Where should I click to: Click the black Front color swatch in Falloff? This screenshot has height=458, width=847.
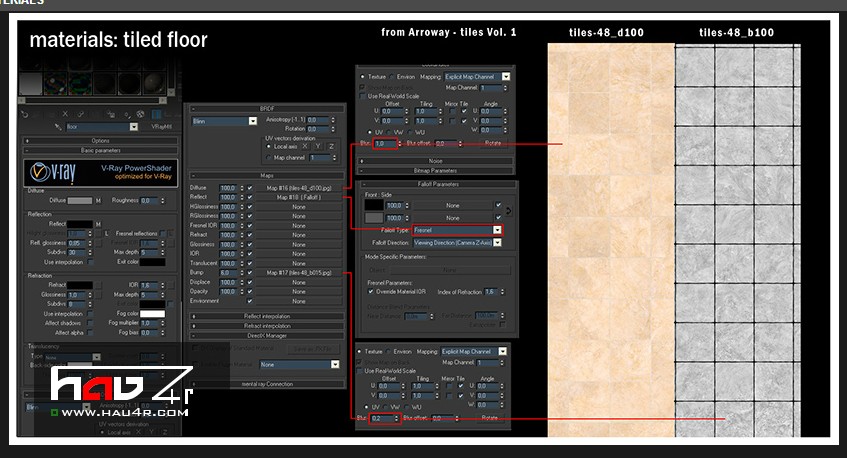tap(374, 205)
